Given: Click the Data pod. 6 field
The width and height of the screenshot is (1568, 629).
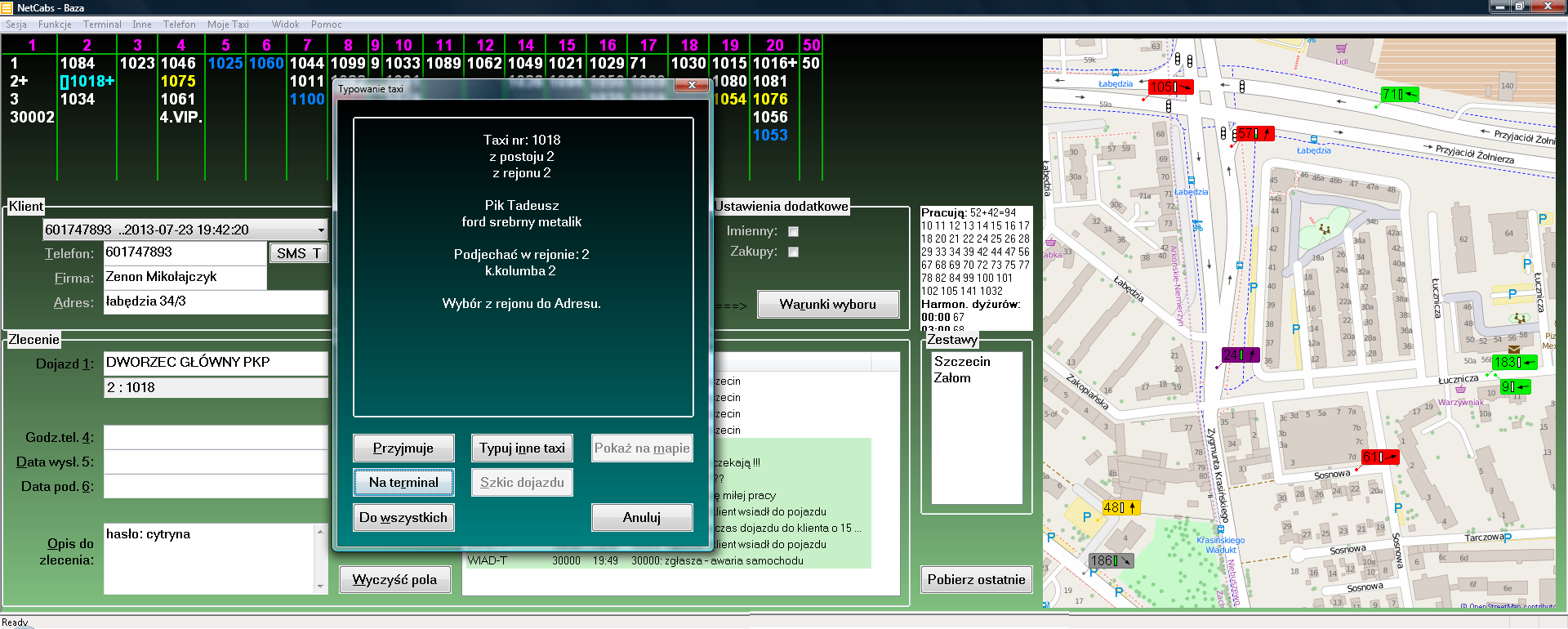Looking at the screenshot, I should pos(216,487).
